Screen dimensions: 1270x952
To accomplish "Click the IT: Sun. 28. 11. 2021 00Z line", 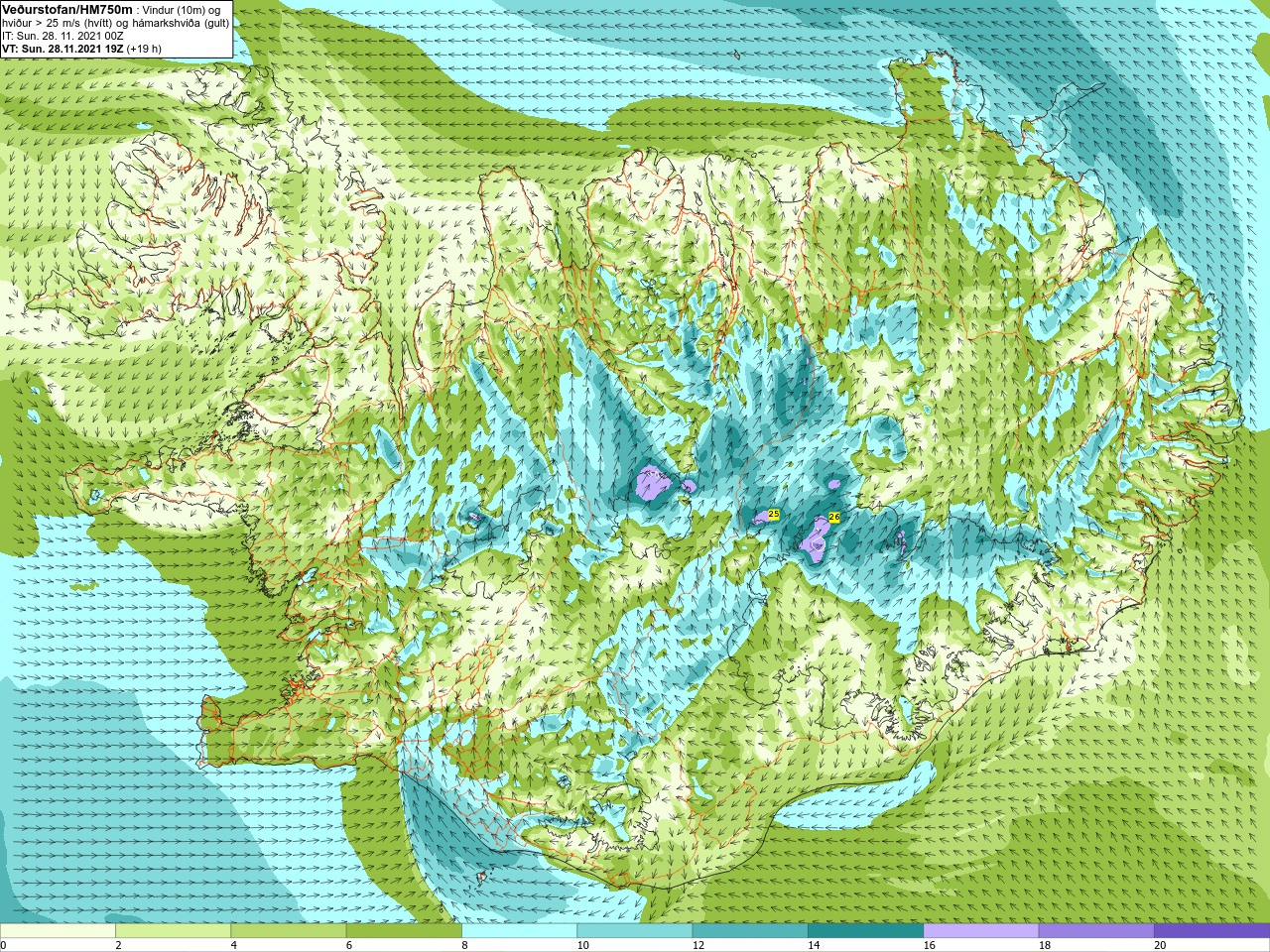I will tap(63, 36).
